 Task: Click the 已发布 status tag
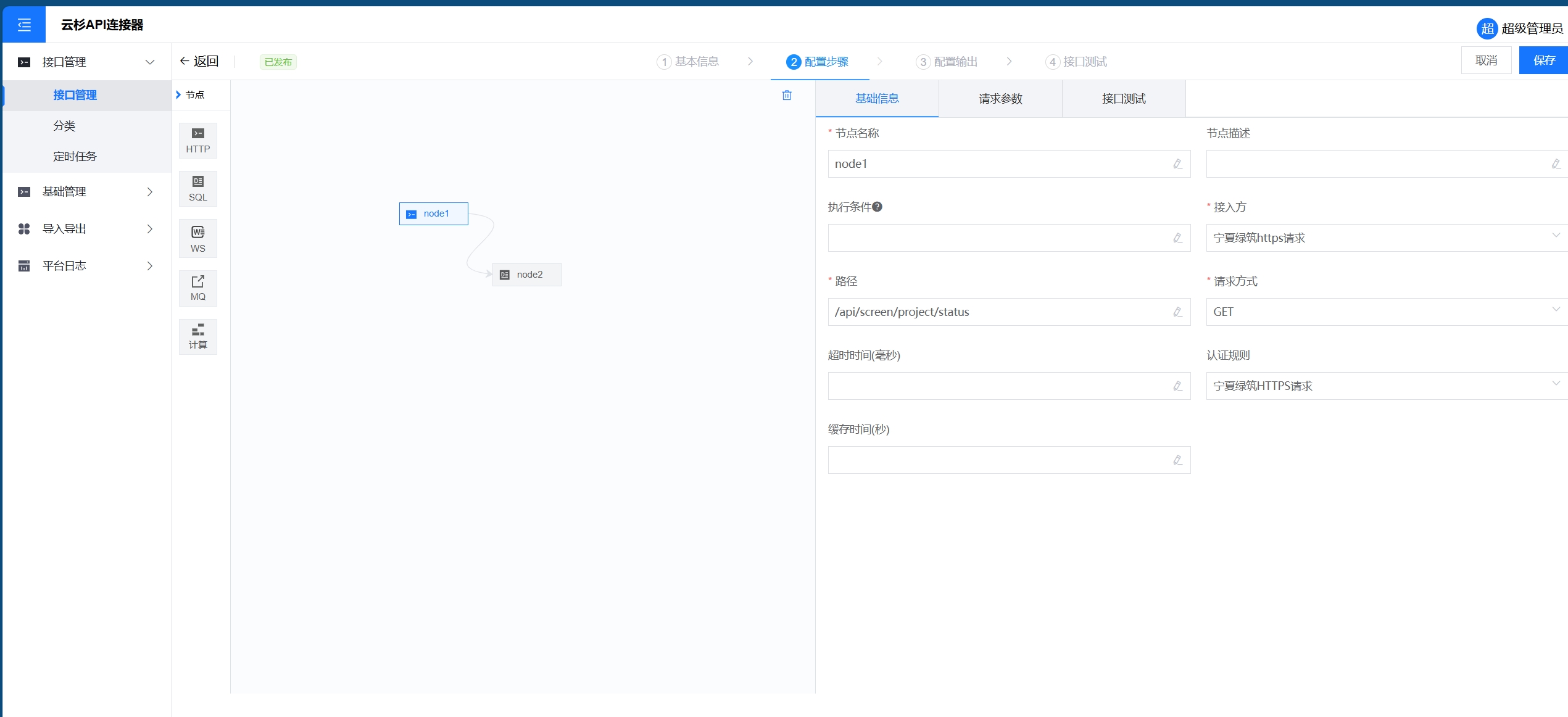[278, 62]
